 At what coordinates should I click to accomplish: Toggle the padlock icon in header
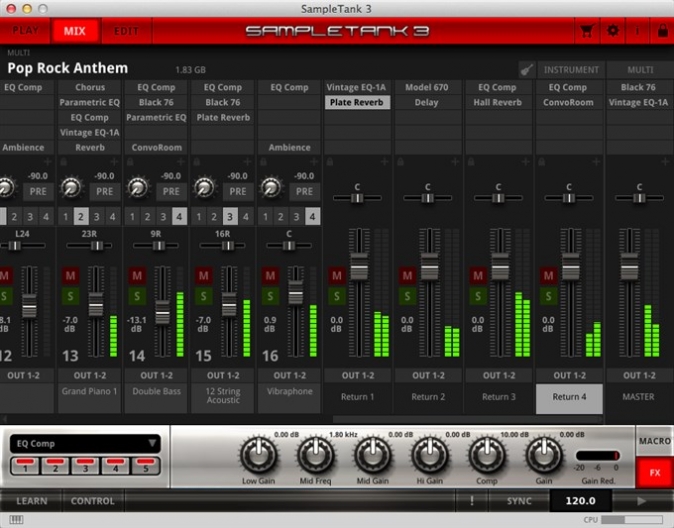tap(662, 31)
